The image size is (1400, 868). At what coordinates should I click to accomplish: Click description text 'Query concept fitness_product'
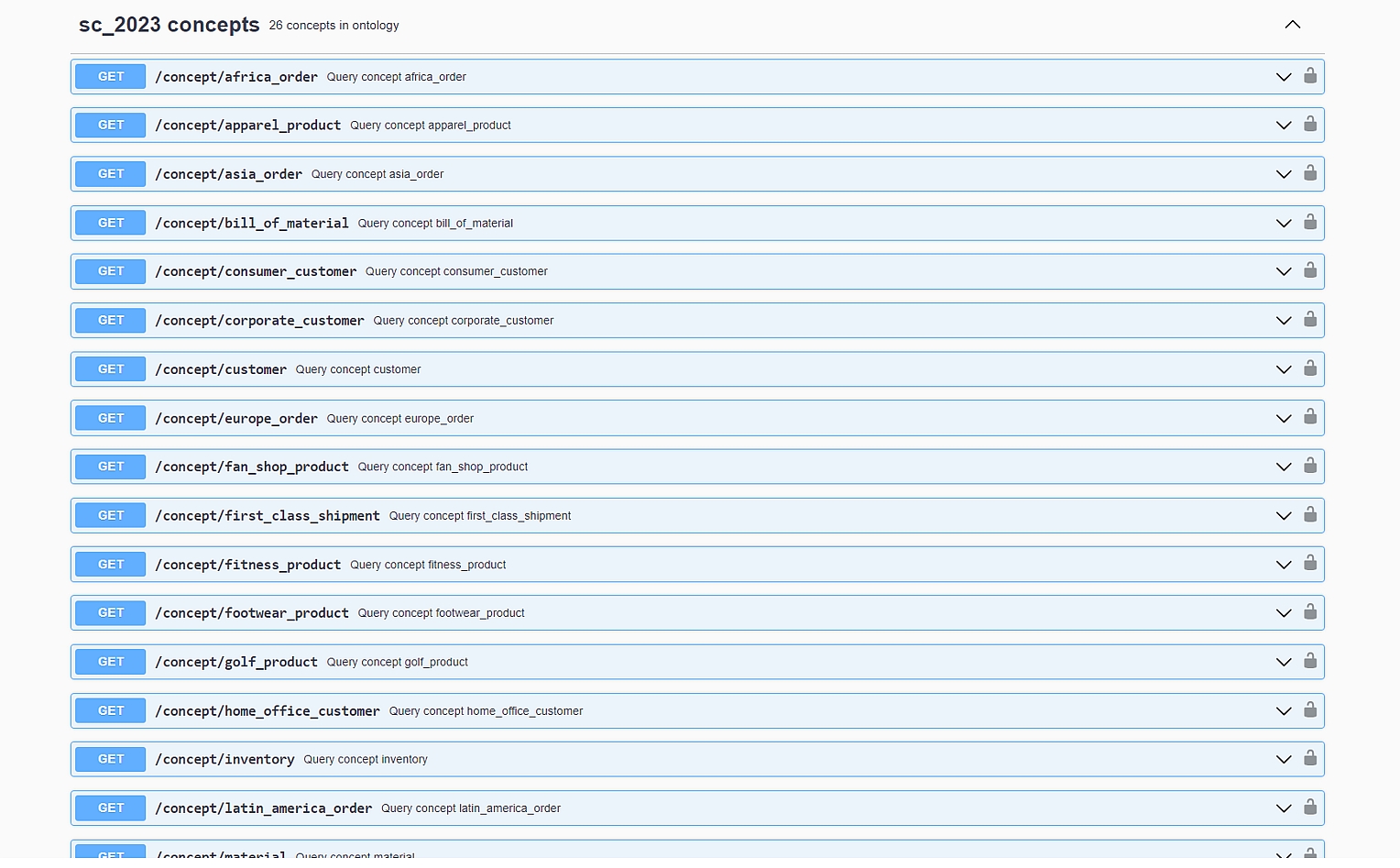pos(428,565)
